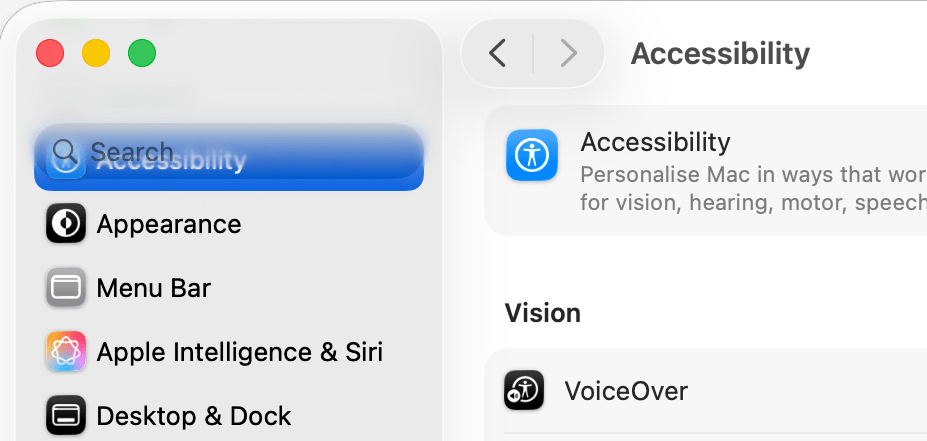Click the Menu Bar sidebar icon

66,288
